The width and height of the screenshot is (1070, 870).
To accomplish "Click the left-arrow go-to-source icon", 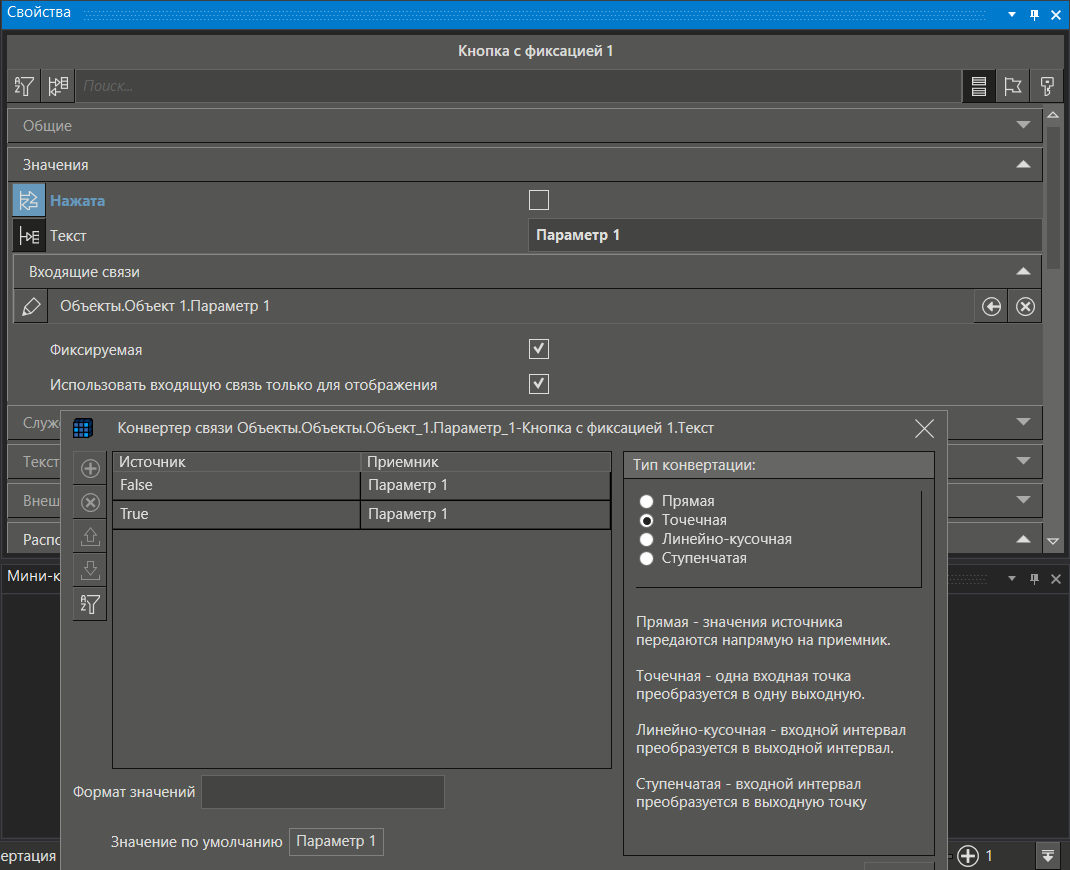I will (991, 307).
